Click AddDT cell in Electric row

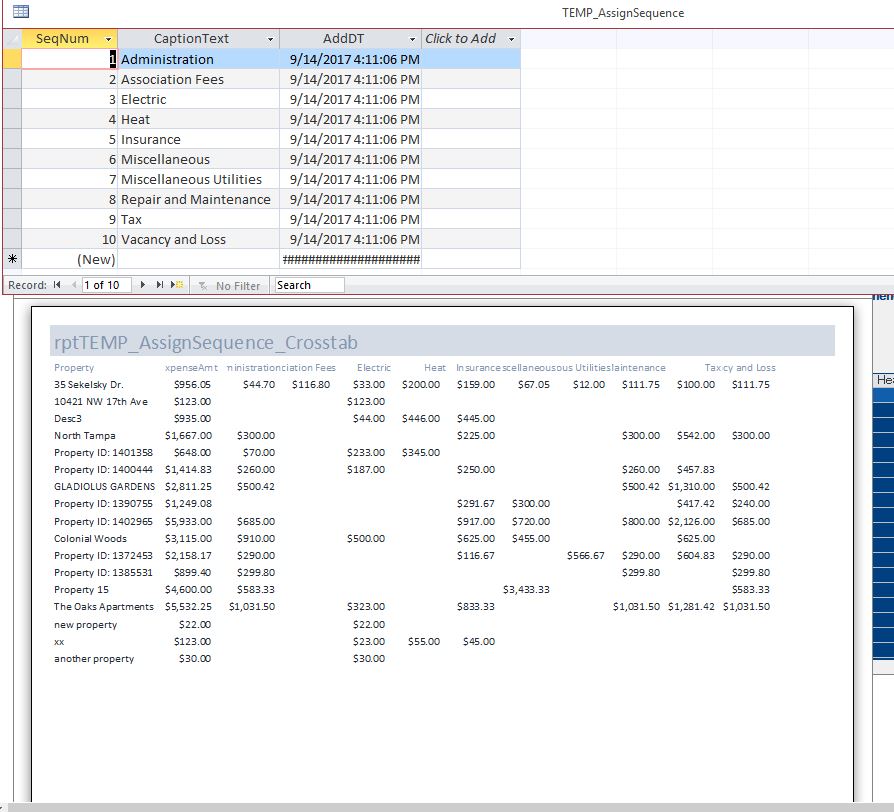click(x=350, y=99)
